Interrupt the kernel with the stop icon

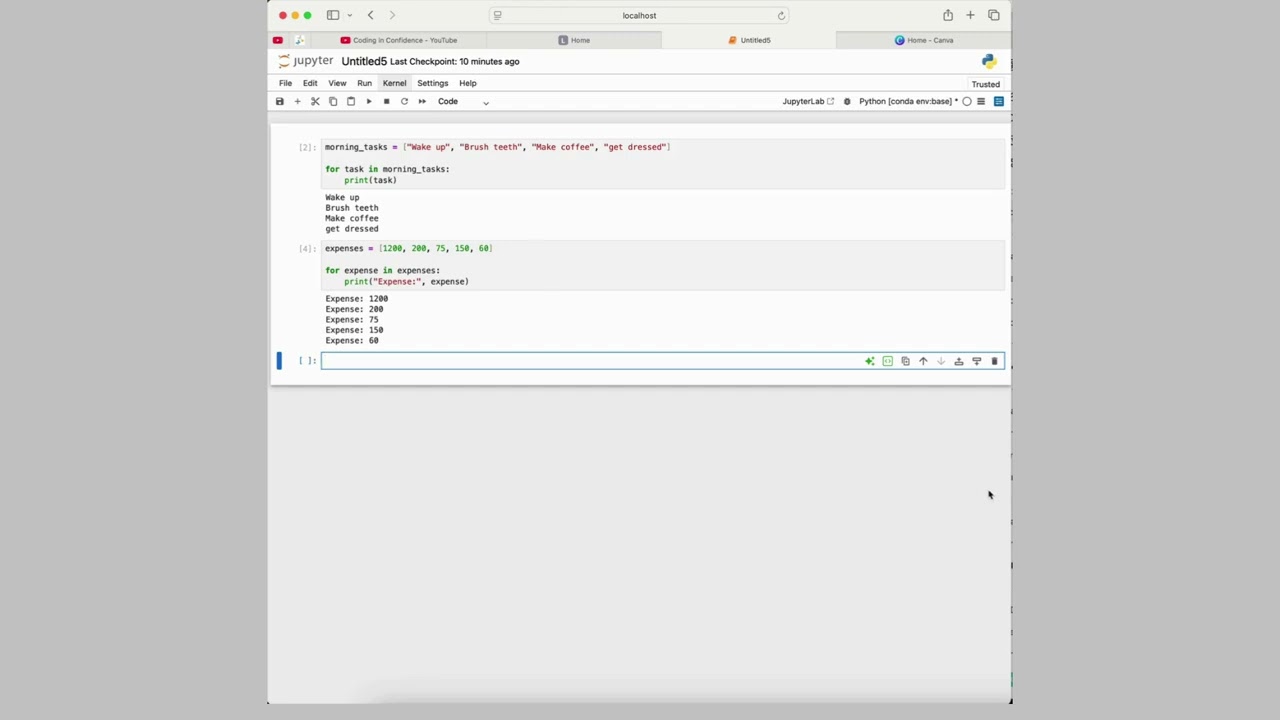tap(386, 101)
